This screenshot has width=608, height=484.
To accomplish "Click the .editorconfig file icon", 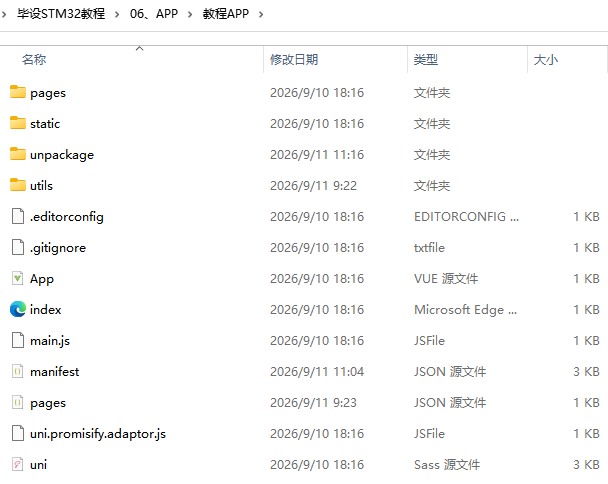I will [17, 216].
